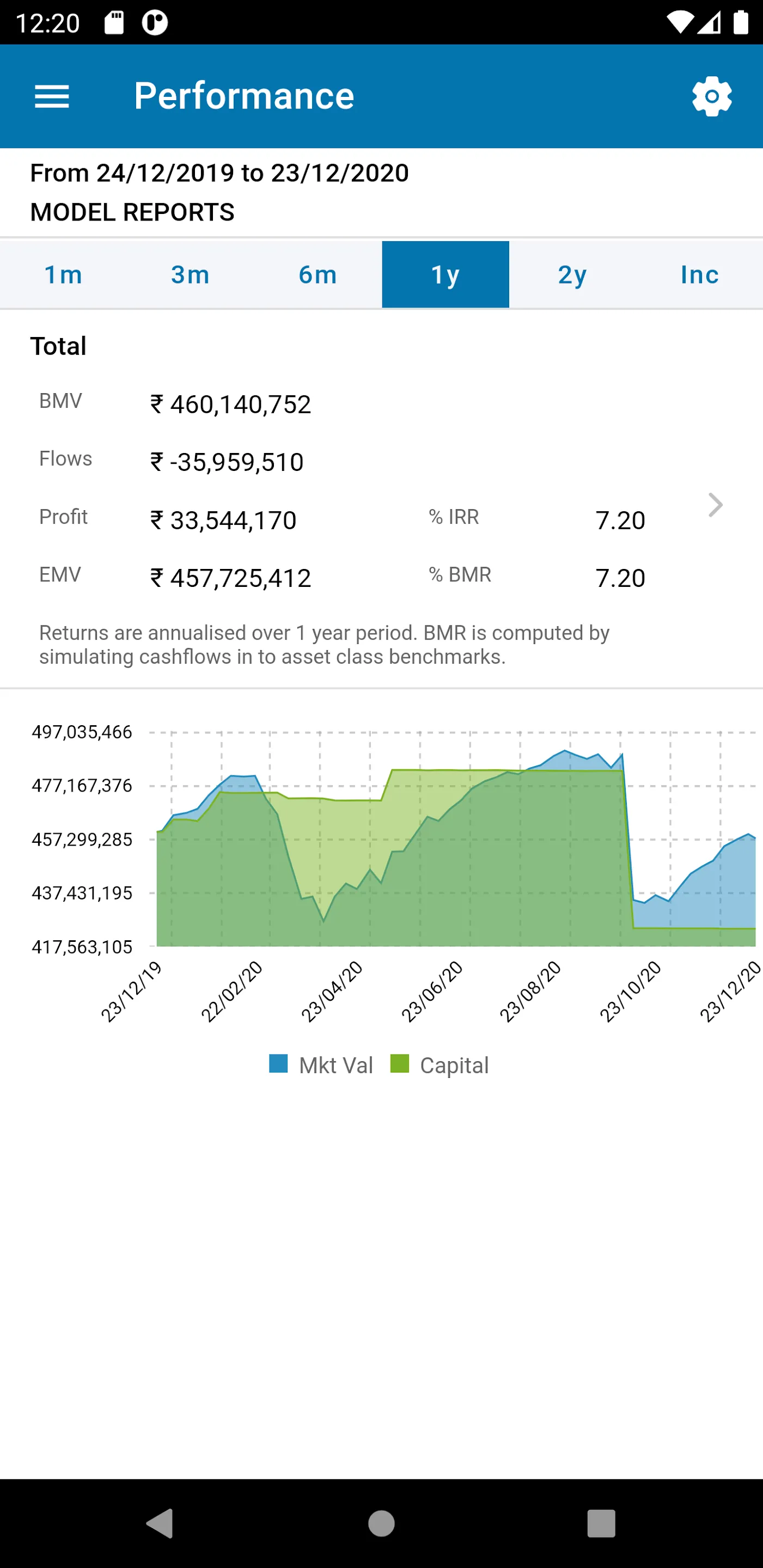Image resolution: width=763 pixels, height=1568 pixels.
Task: Tap the SD card status bar icon
Action: [114, 22]
